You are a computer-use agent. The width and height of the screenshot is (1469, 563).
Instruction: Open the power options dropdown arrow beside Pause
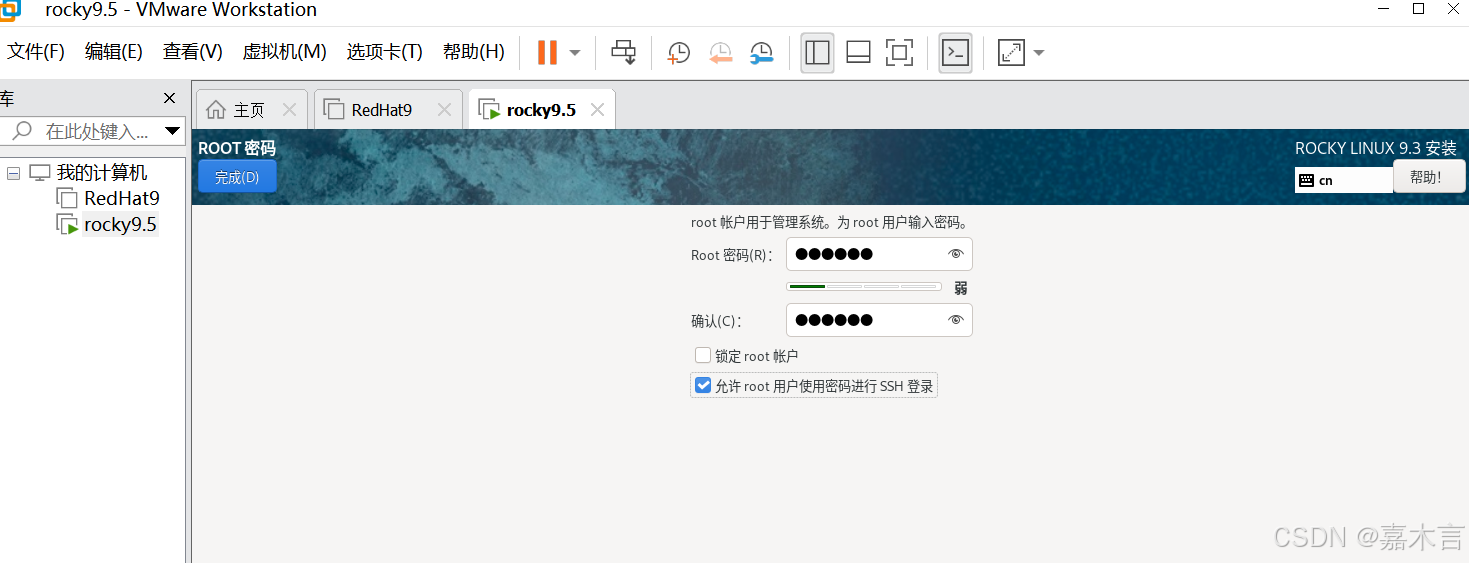tap(575, 52)
